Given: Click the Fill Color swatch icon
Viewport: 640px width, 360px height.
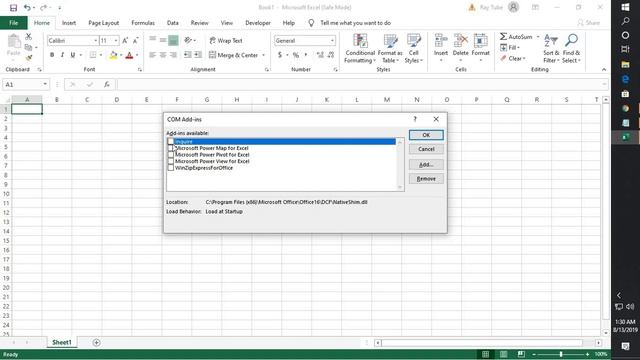Looking at the screenshot, I should click(113, 55).
